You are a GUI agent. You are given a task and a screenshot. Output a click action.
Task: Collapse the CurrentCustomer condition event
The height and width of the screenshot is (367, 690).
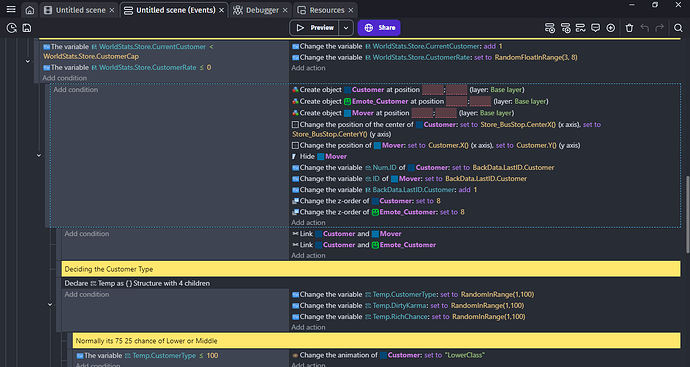[28, 62]
